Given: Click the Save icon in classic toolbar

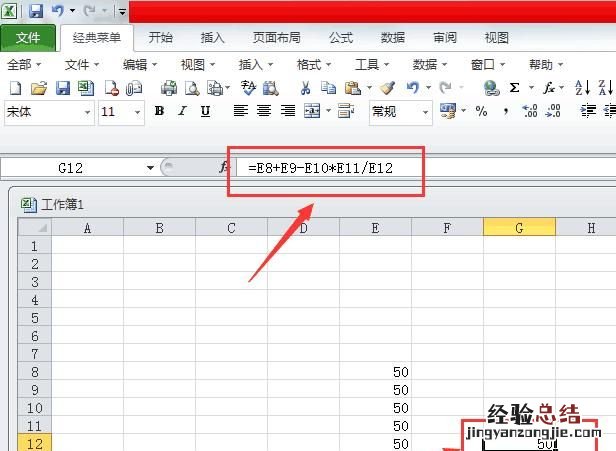Looking at the screenshot, I should coord(63,88).
